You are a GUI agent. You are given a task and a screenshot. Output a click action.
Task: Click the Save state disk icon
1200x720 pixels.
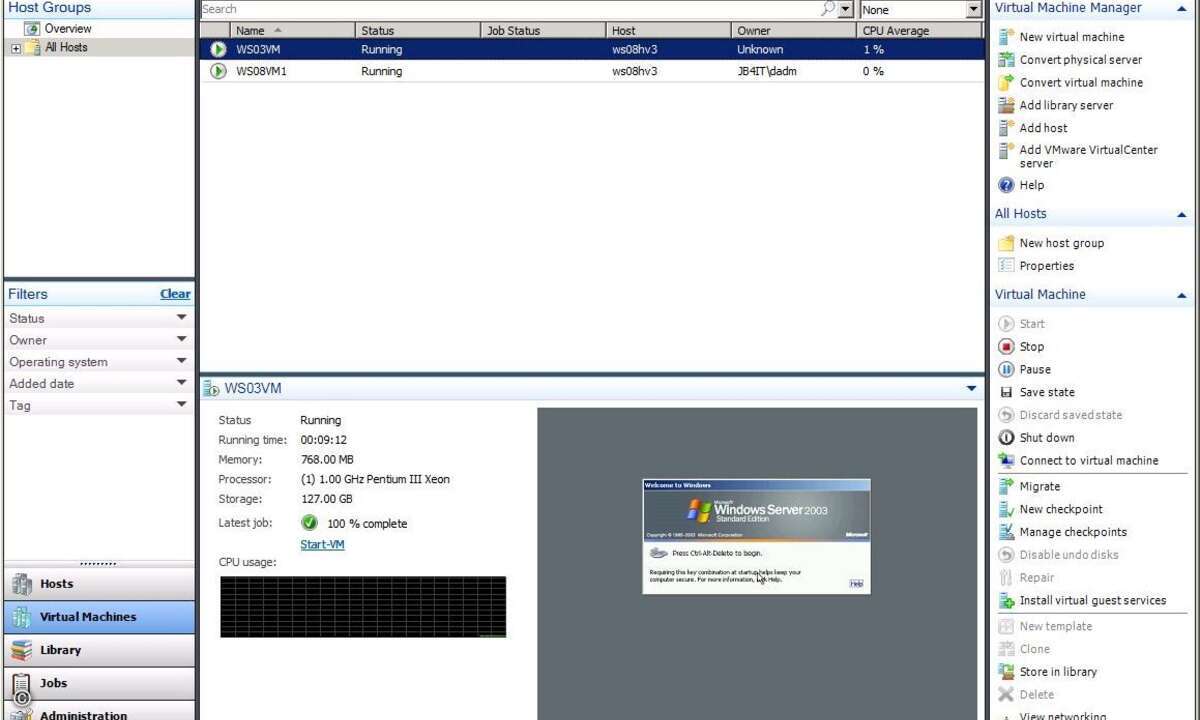(1006, 393)
